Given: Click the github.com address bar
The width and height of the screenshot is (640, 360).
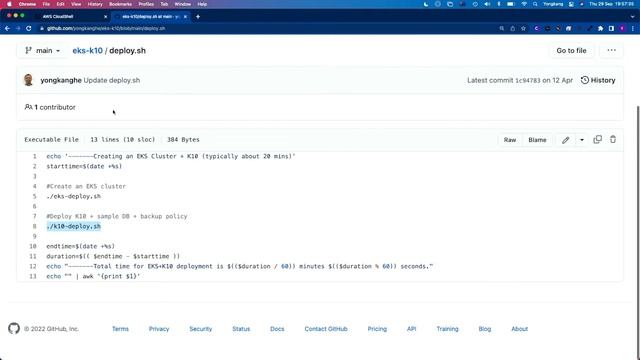Looking at the screenshot, I should 265,29.
